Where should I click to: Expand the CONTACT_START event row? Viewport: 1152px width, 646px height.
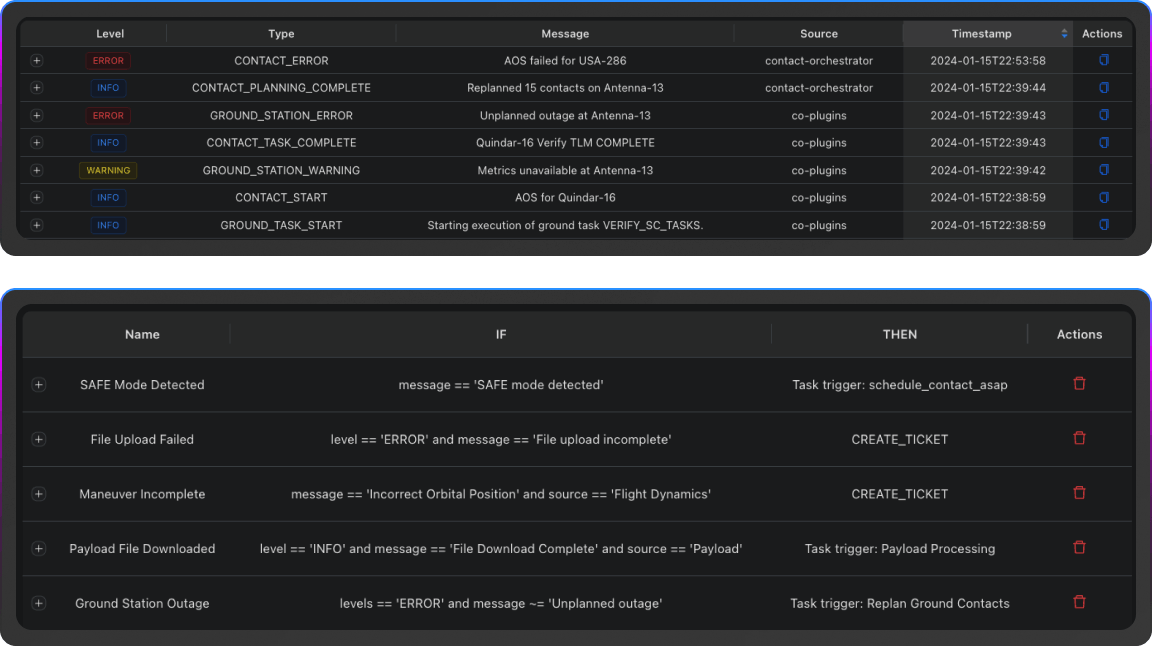click(x=37, y=198)
